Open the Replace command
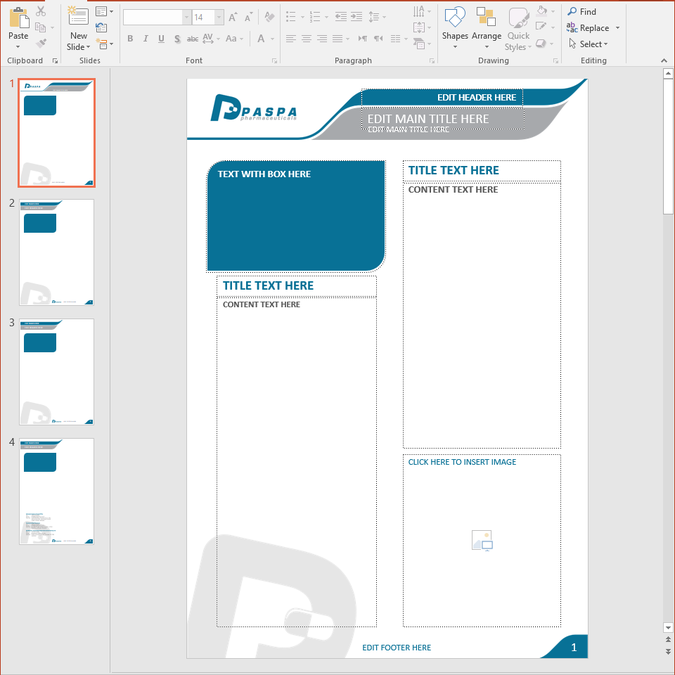 [x=593, y=28]
